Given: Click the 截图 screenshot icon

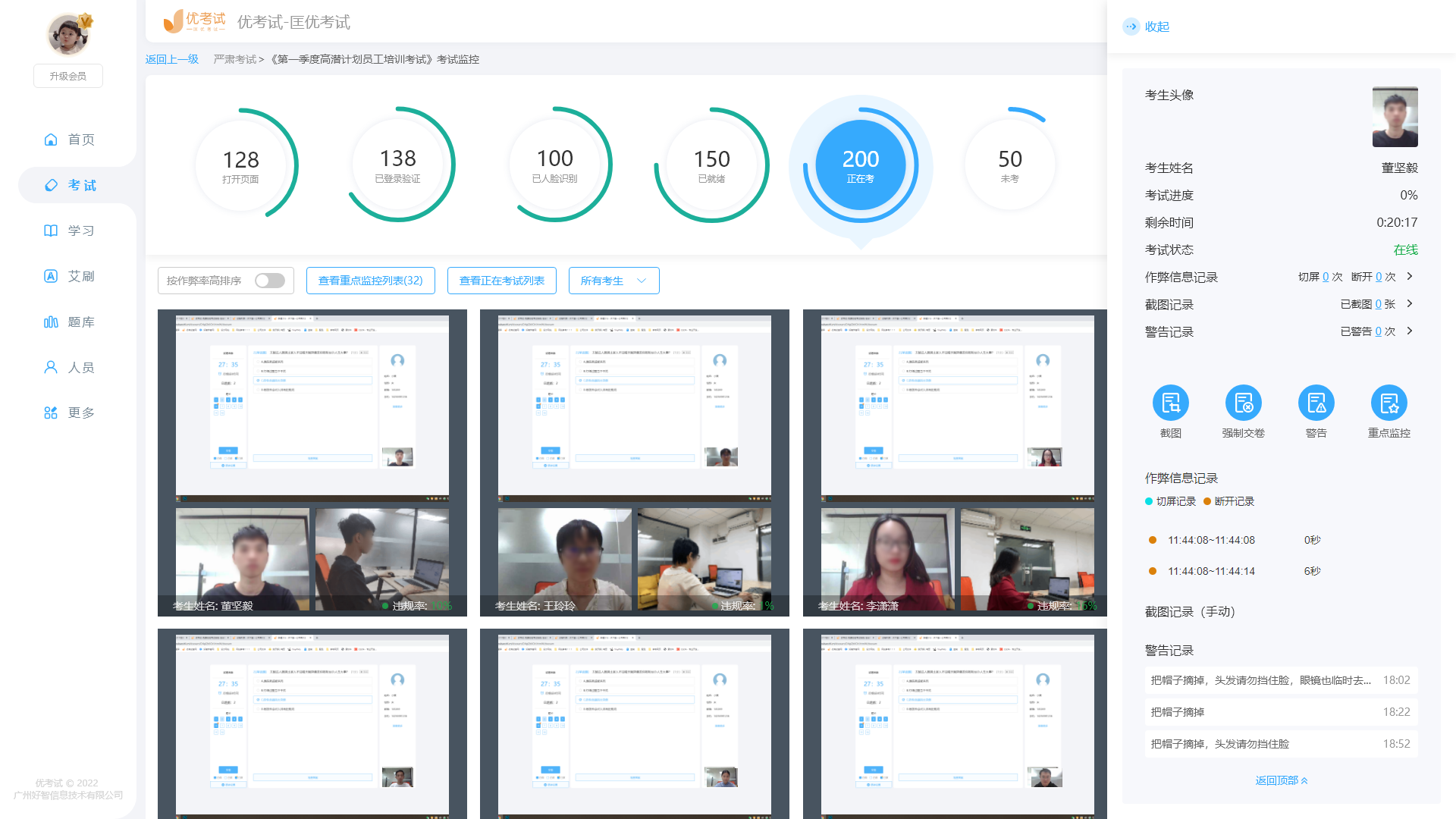Looking at the screenshot, I should [x=1170, y=403].
